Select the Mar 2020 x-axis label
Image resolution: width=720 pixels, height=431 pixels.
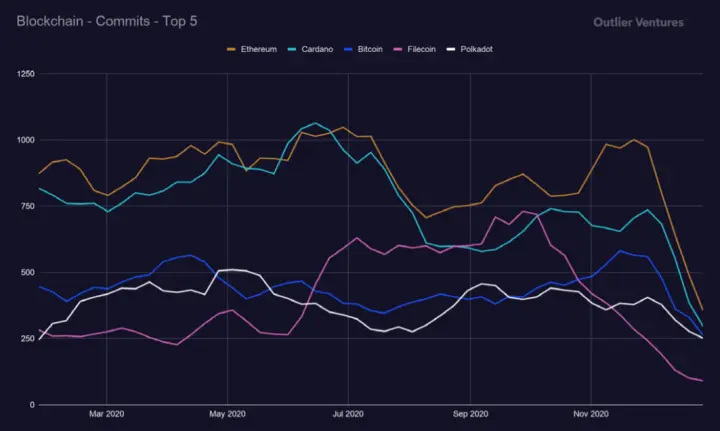(107, 414)
